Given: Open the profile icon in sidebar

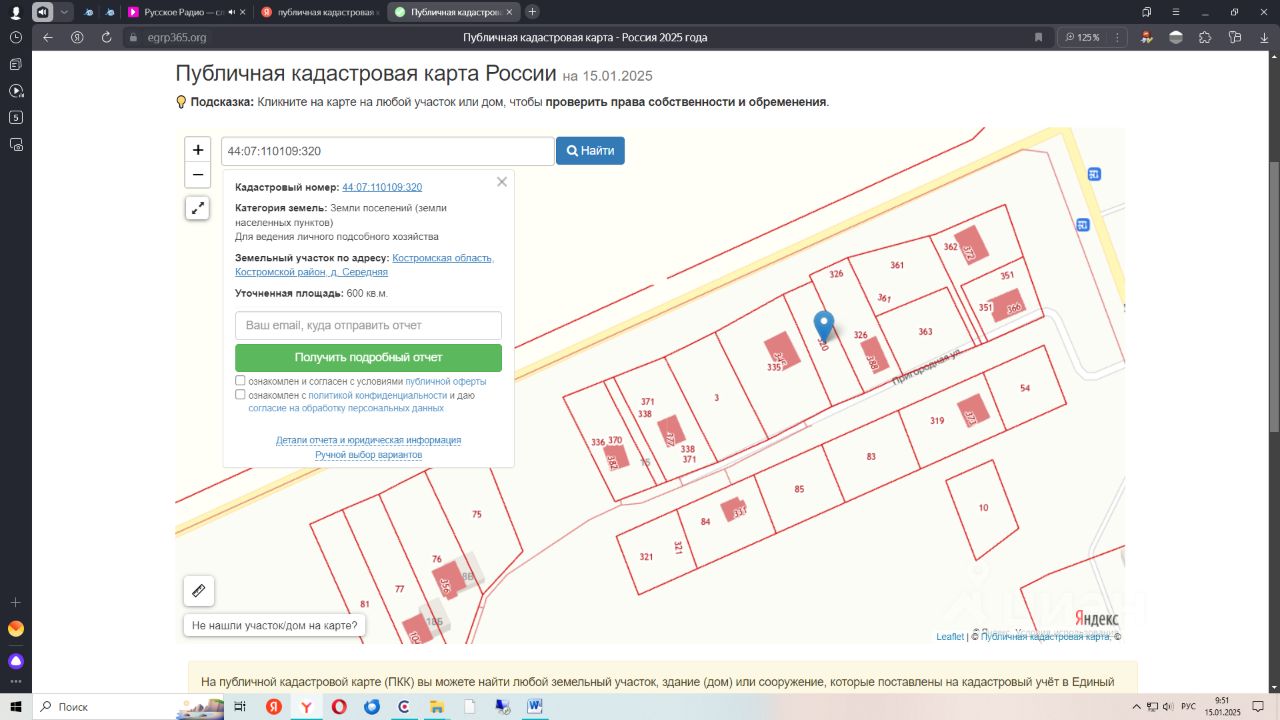Looking at the screenshot, I should click(x=15, y=12).
